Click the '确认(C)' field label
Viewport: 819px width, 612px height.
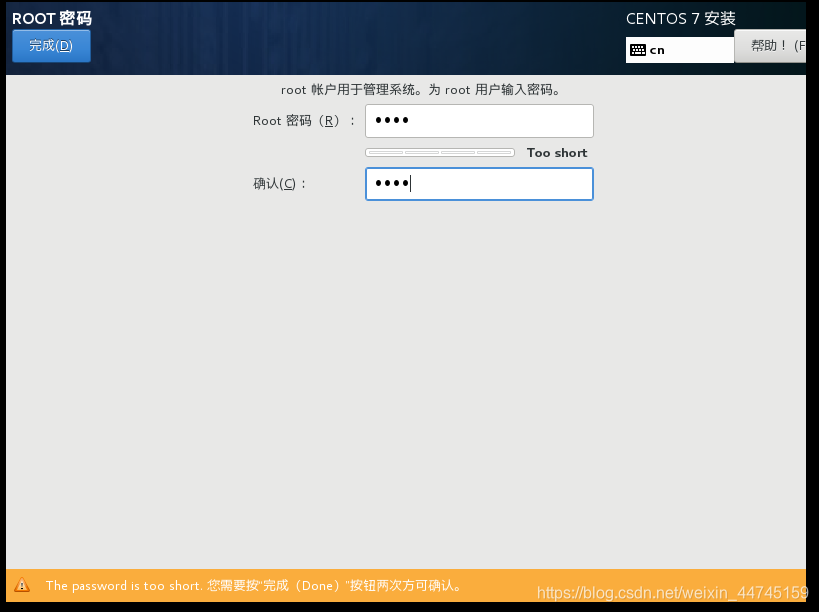(x=279, y=184)
